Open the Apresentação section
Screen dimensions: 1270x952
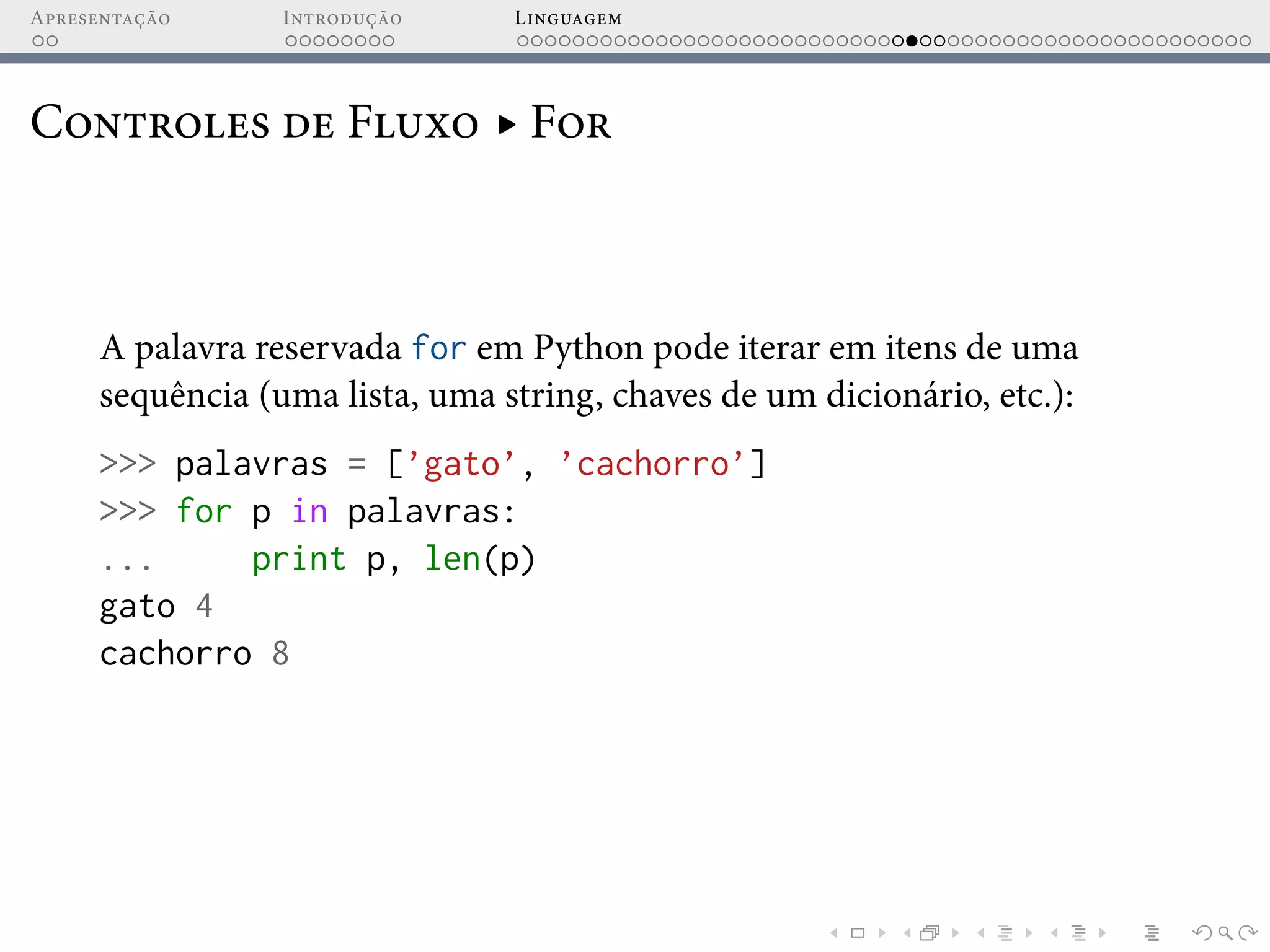tap(100, 19)
